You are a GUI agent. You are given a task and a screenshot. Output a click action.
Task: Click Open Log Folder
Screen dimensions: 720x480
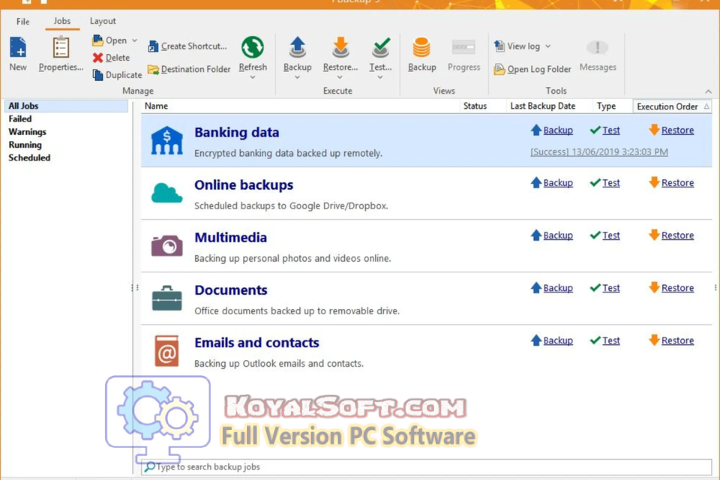[533, 69]
